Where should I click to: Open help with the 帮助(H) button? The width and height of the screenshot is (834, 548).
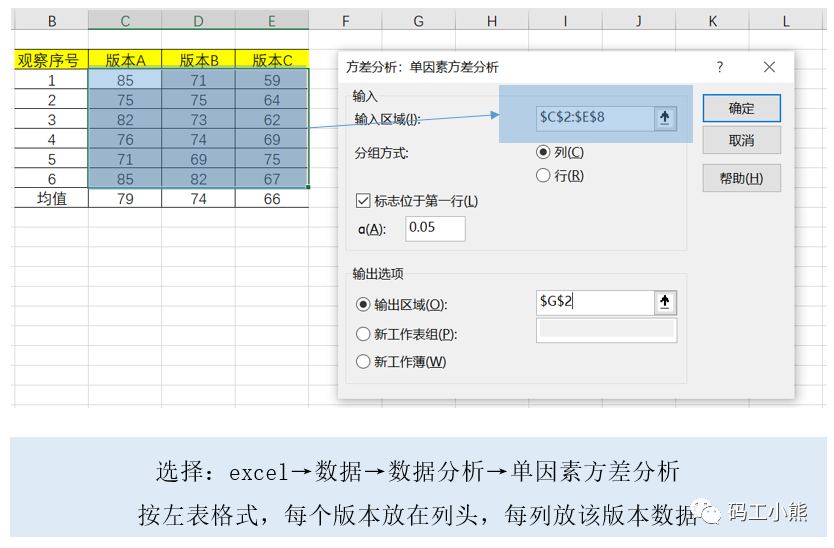click(x=741, y=178)
